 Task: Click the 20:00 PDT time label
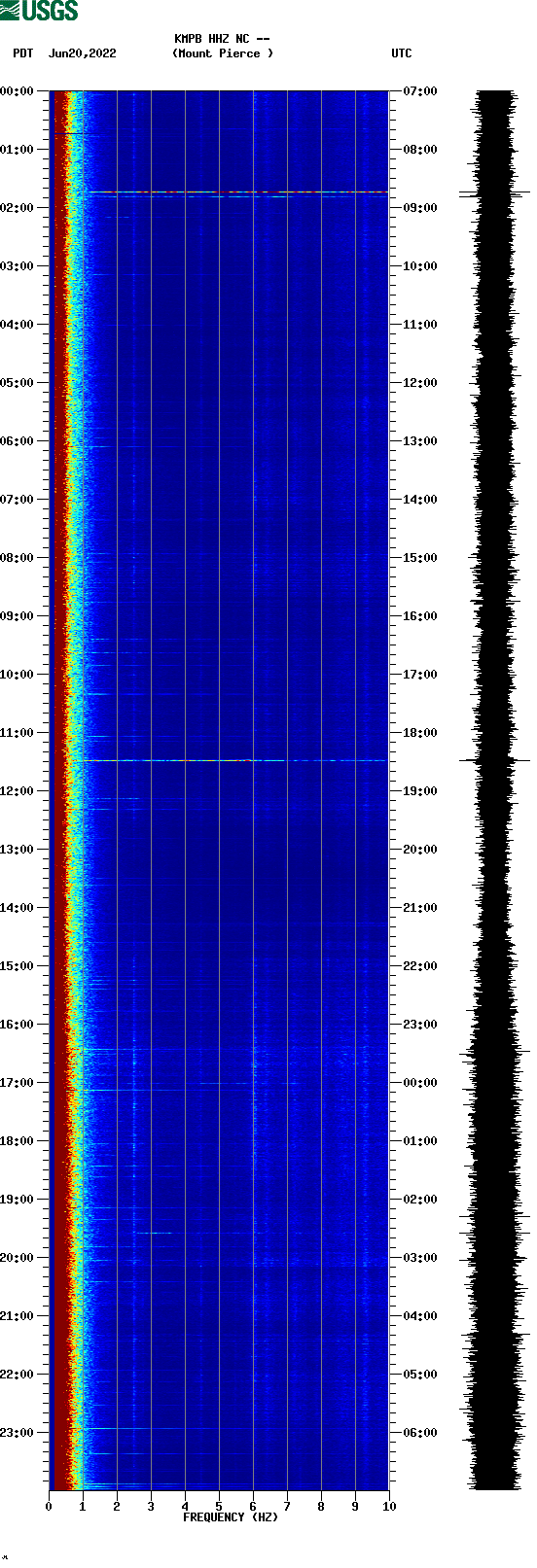(x=18, y=1258)
